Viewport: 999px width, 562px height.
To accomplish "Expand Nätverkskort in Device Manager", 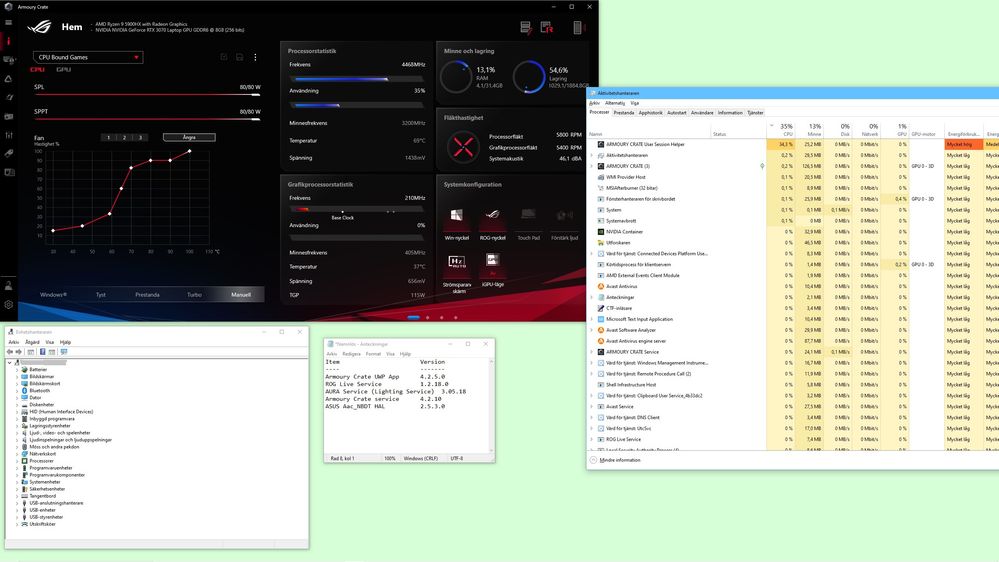I will (17, 454).
